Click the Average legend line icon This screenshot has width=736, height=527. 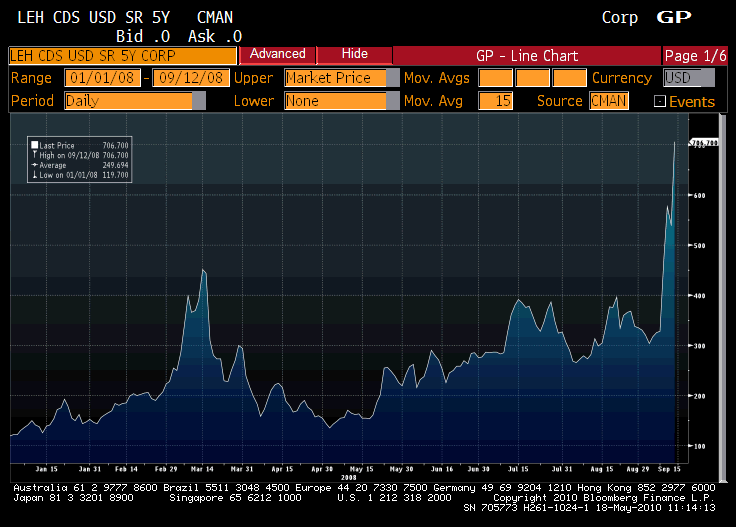click(35, 165)
